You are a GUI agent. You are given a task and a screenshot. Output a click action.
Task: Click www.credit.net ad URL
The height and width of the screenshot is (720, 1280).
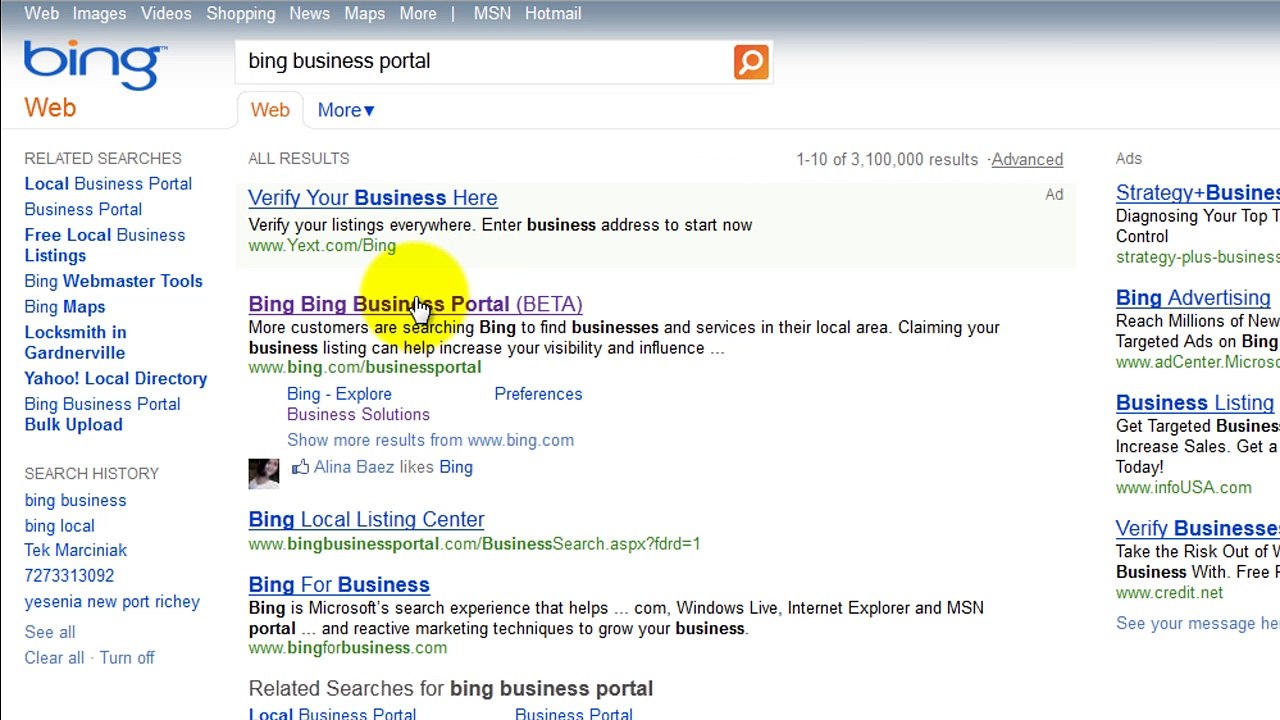pos(1169,593)
